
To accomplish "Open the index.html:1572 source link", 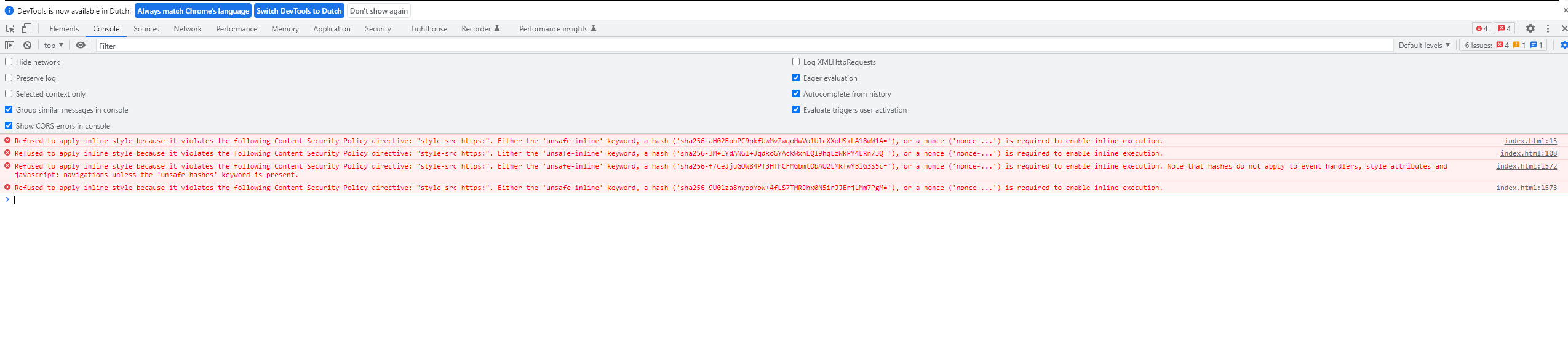I will (1526, 167).
